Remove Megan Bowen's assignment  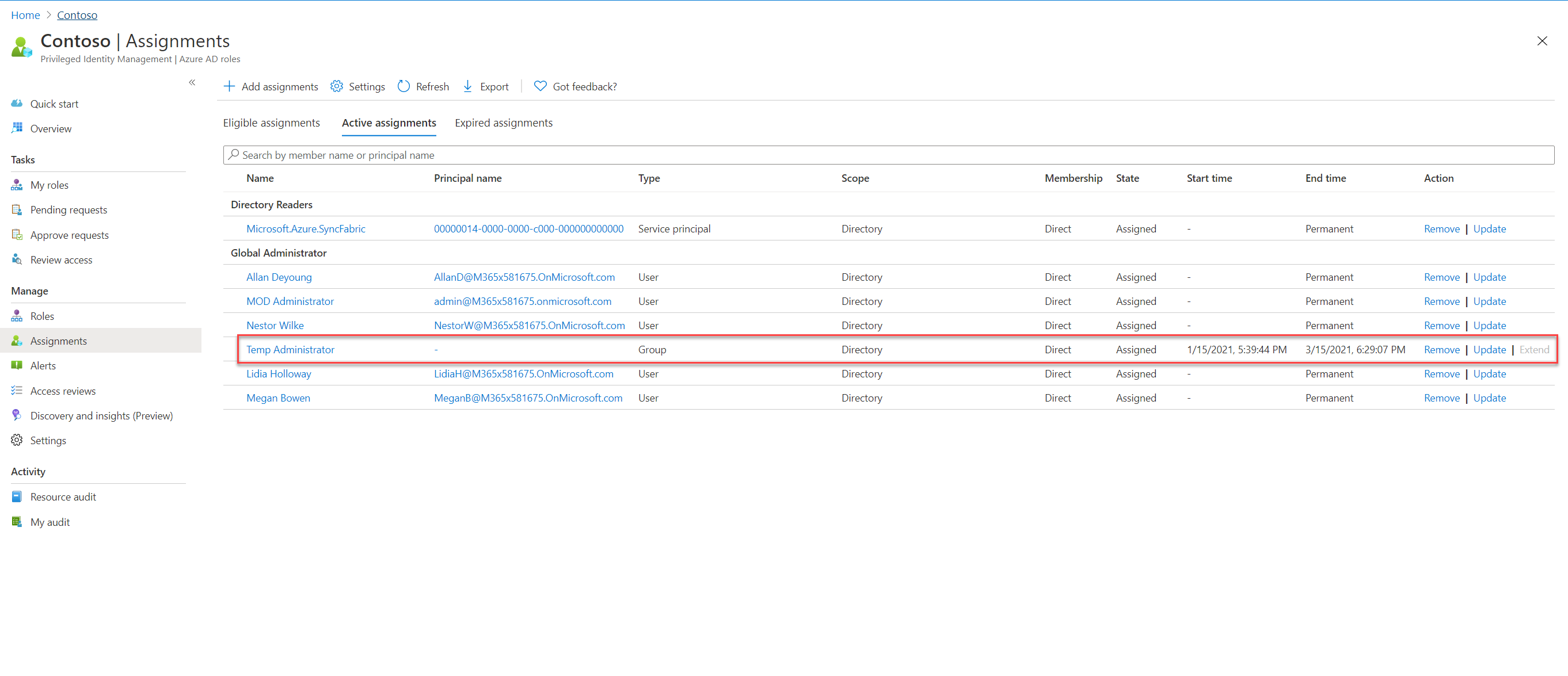[1442, 398]
